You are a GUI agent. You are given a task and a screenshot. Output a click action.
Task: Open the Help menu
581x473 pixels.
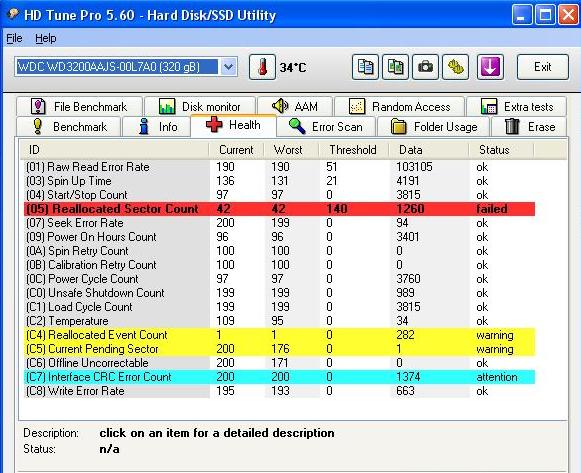point(46,38)
